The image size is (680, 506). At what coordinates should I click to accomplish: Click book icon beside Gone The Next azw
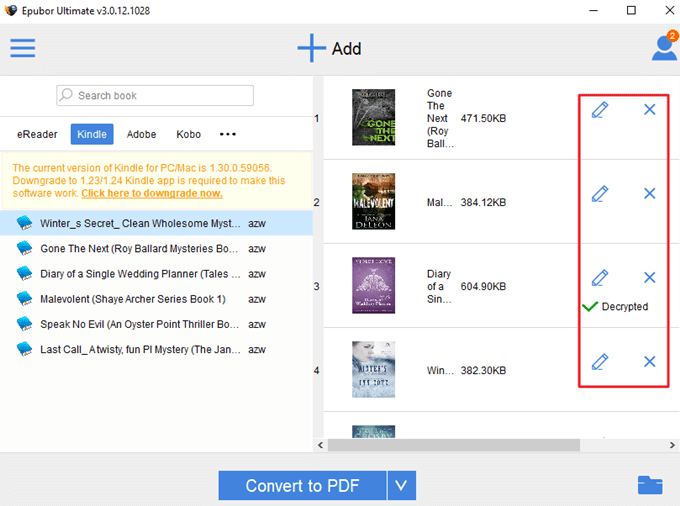click(x=24, y=248)
